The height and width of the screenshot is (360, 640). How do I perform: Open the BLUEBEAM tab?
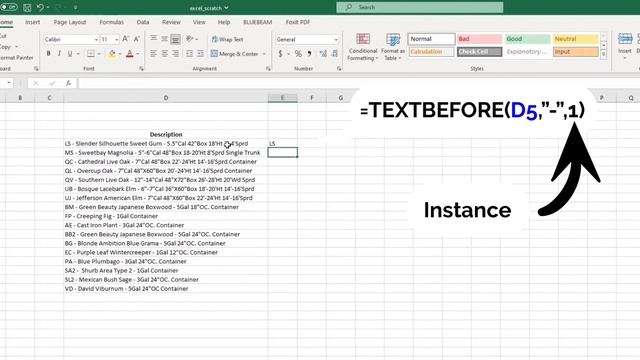(x=258, y=22)
